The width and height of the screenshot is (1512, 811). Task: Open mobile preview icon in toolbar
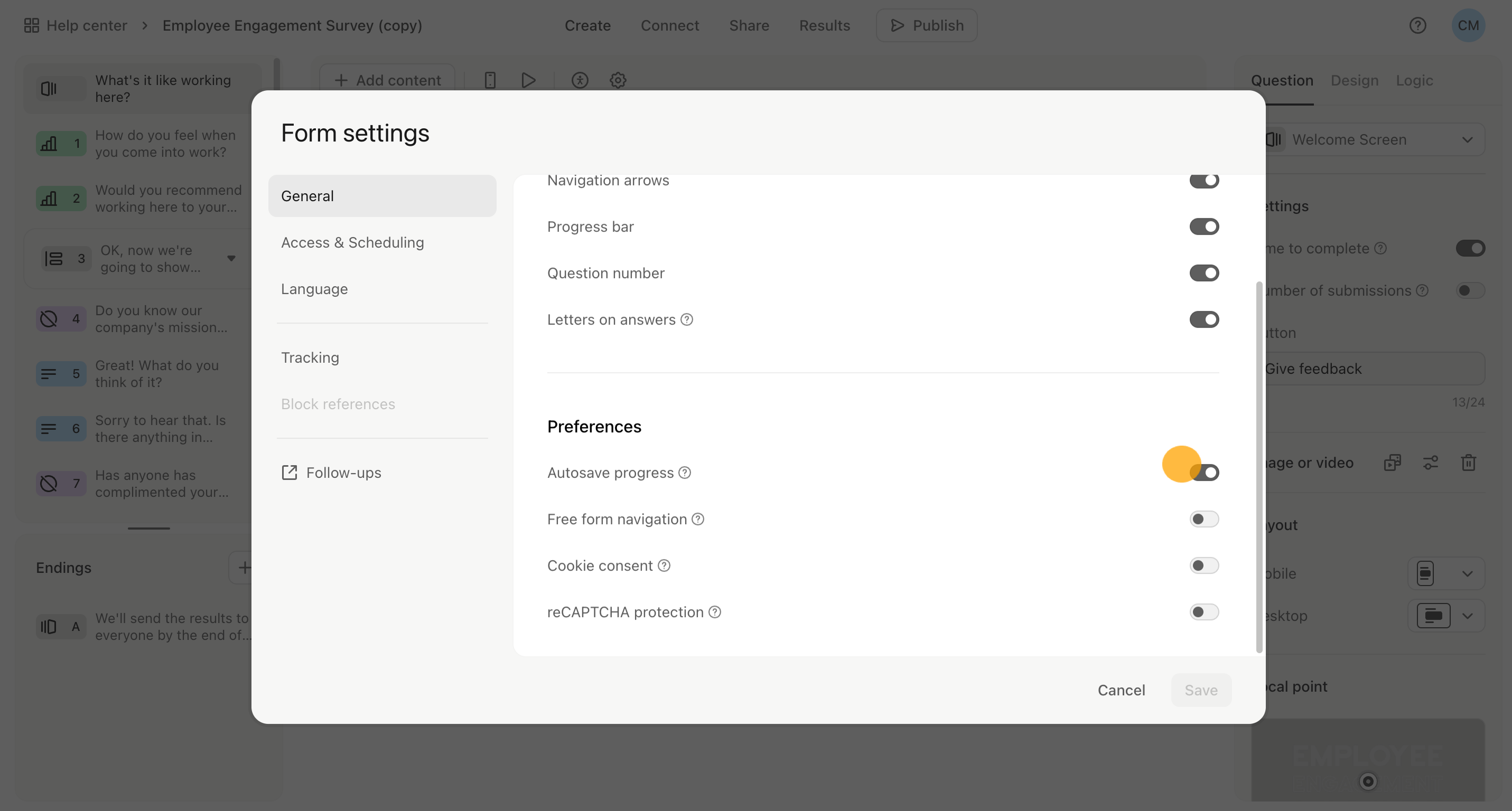(x=490, y=80)
